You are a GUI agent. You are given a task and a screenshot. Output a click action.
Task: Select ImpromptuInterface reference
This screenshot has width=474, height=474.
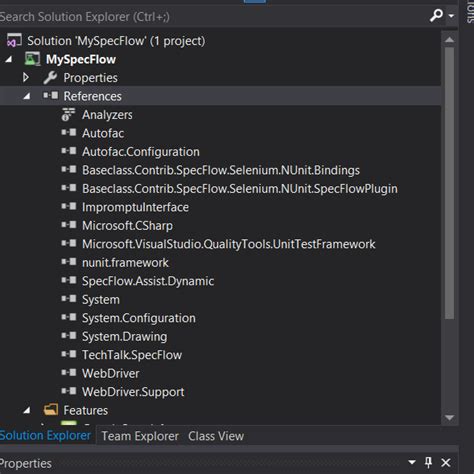135,207
